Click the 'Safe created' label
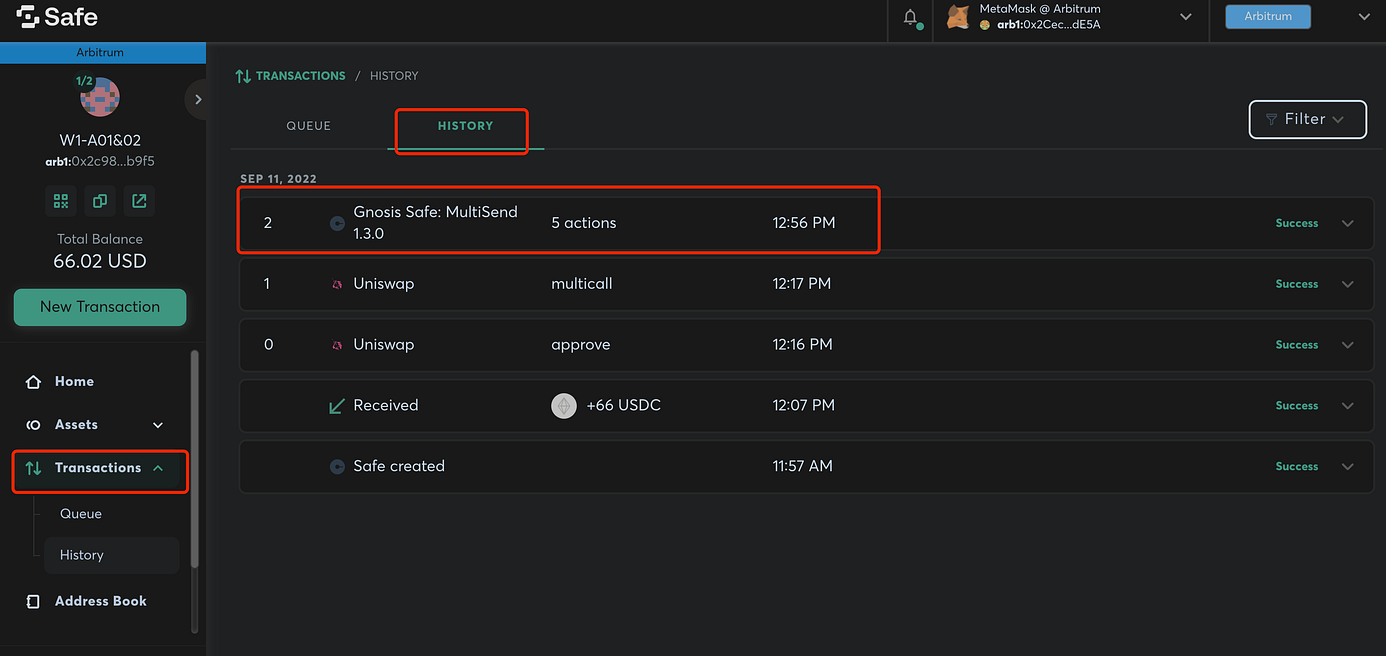The height and width of the screenshot is (656, 1386). point(399,467)
